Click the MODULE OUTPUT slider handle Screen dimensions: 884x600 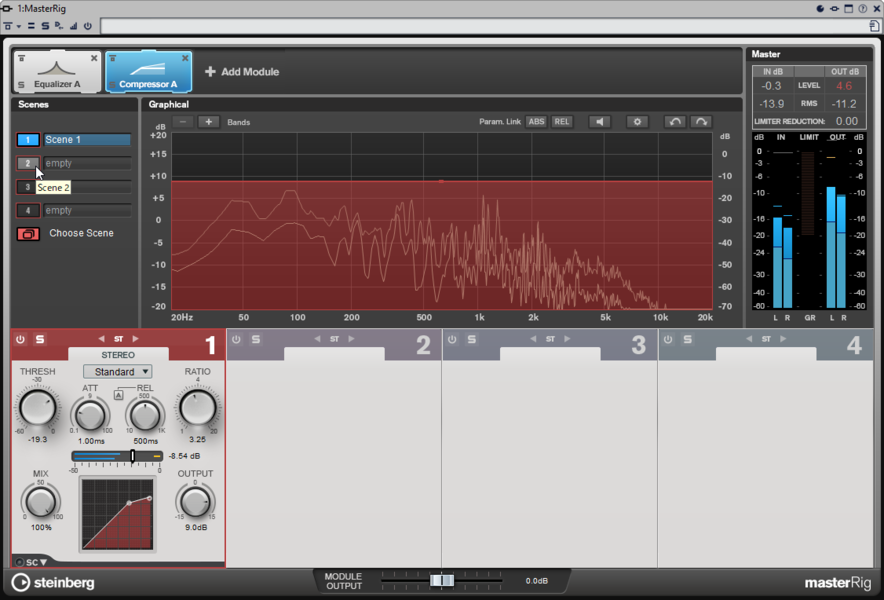pos(442,580)
